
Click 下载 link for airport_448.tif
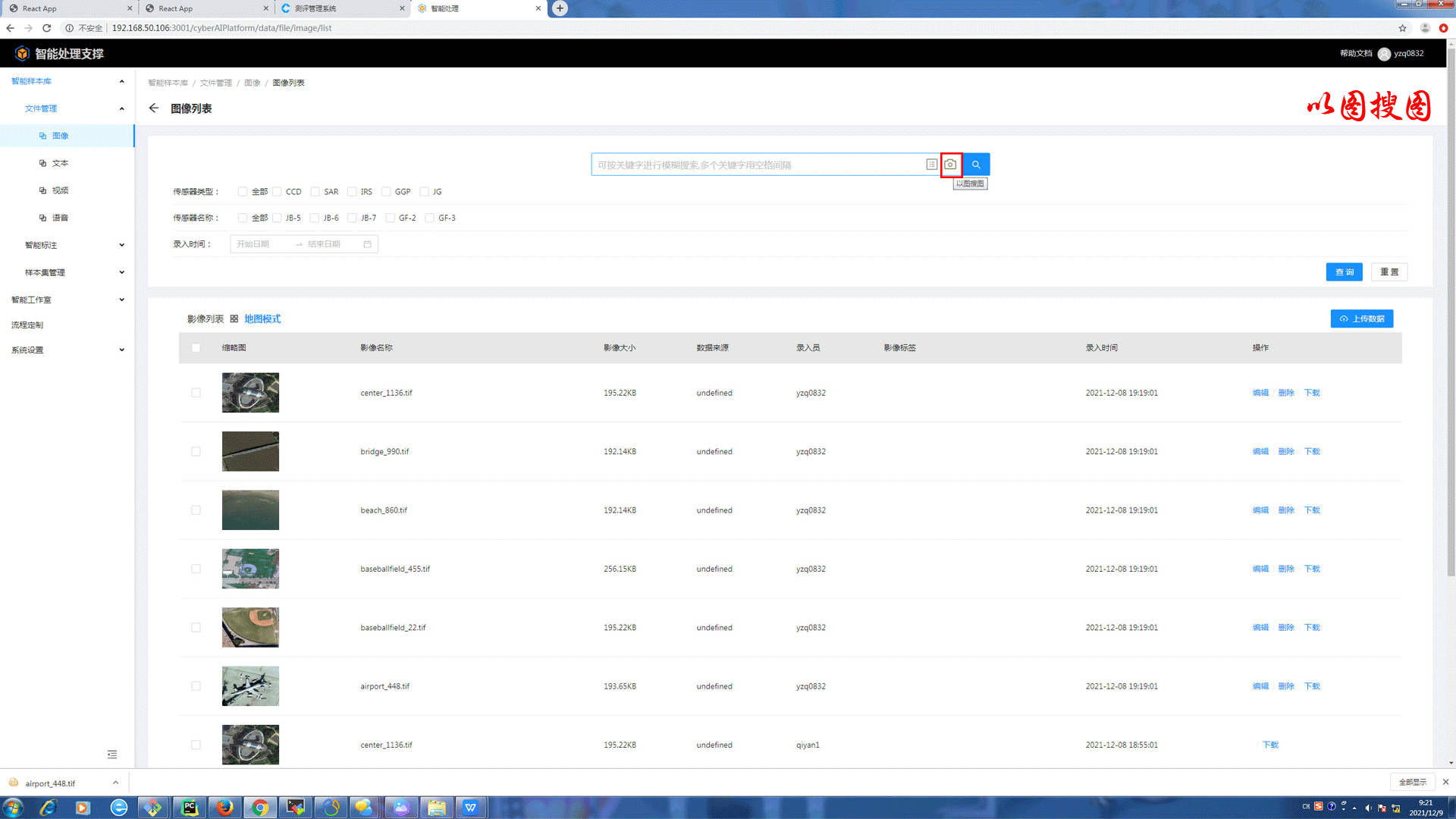tap(1312, 686)
